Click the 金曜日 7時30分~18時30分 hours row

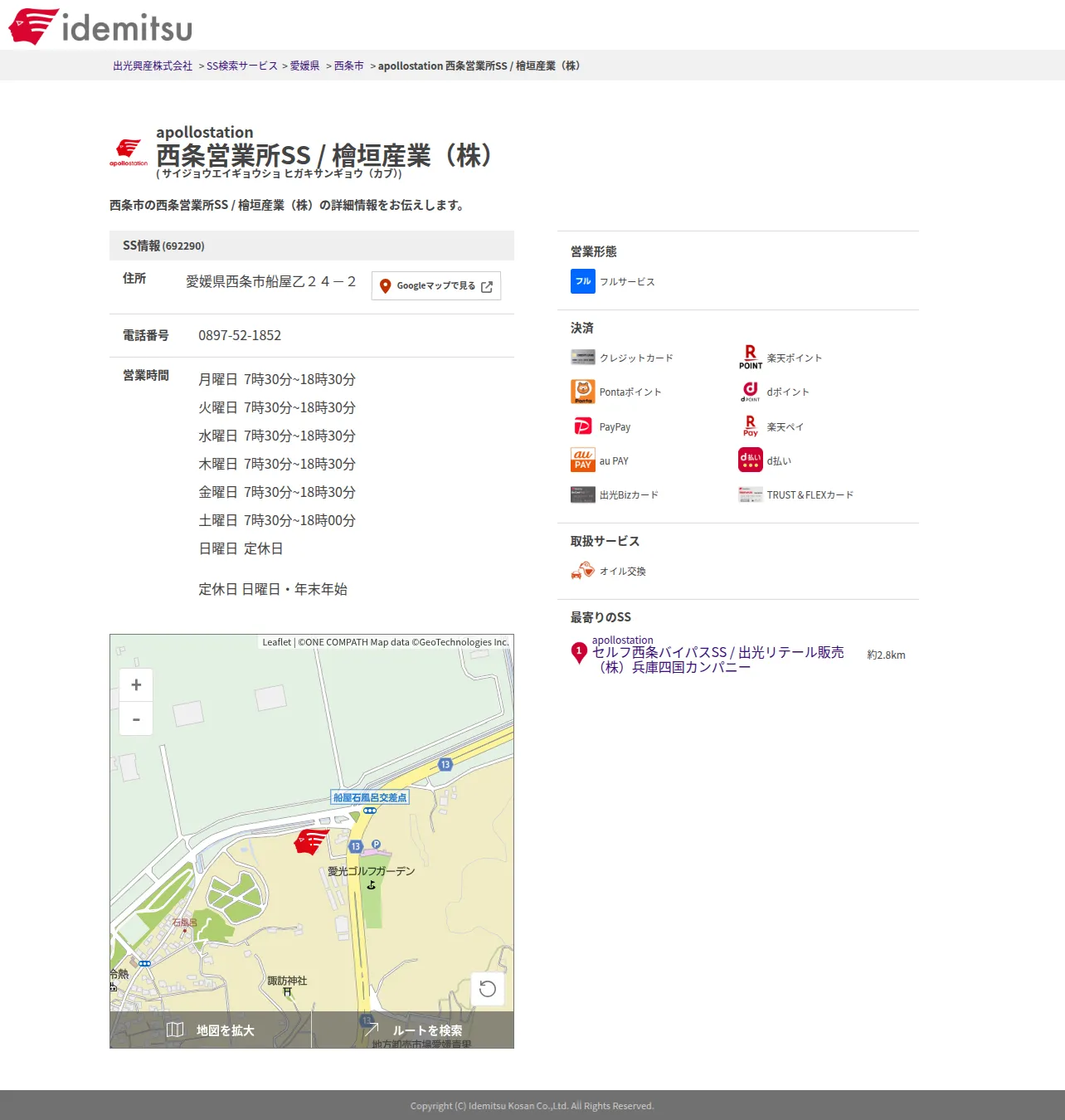point(277,492)
